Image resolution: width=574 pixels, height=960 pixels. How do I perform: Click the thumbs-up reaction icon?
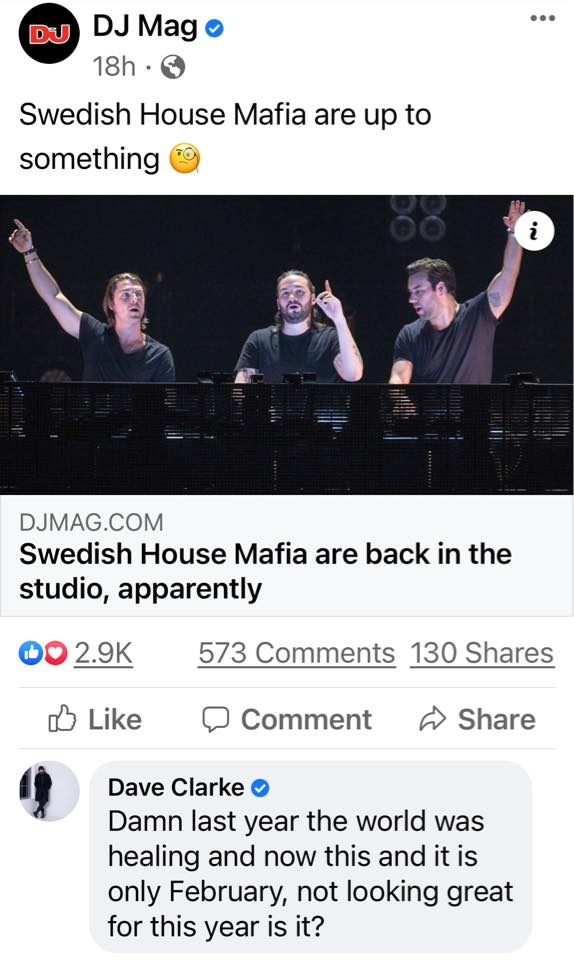29,653
